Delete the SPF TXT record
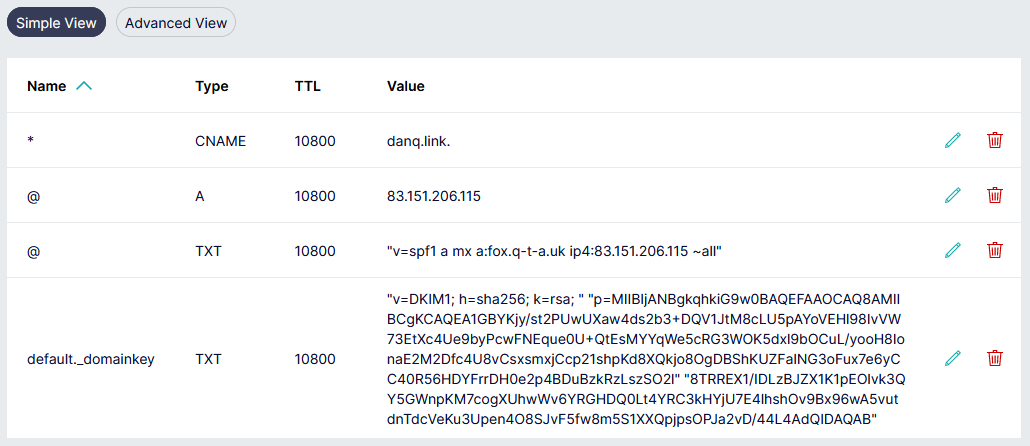 tap(994, 251)
